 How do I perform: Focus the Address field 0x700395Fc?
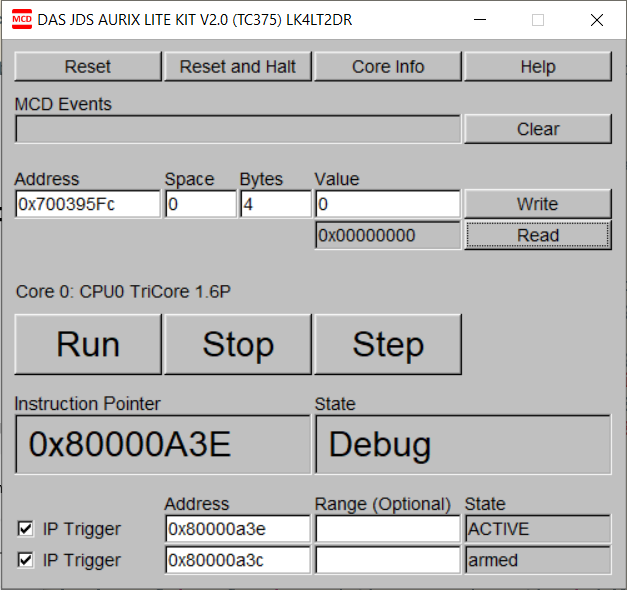click(x=88, y=204)
